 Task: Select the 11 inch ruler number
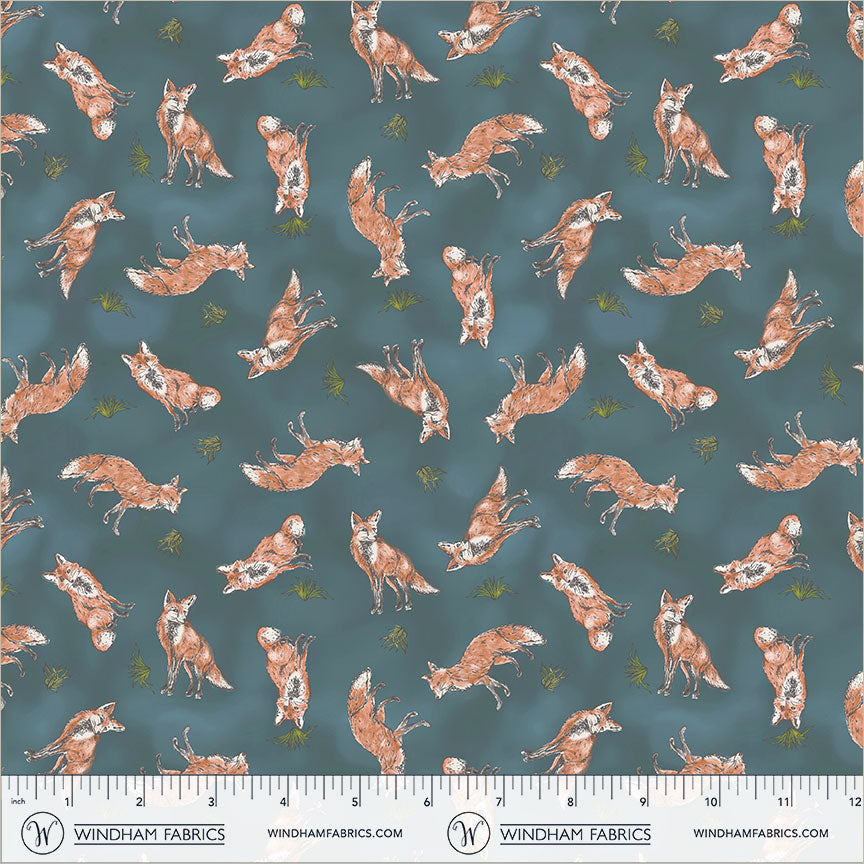pos(783,802)
